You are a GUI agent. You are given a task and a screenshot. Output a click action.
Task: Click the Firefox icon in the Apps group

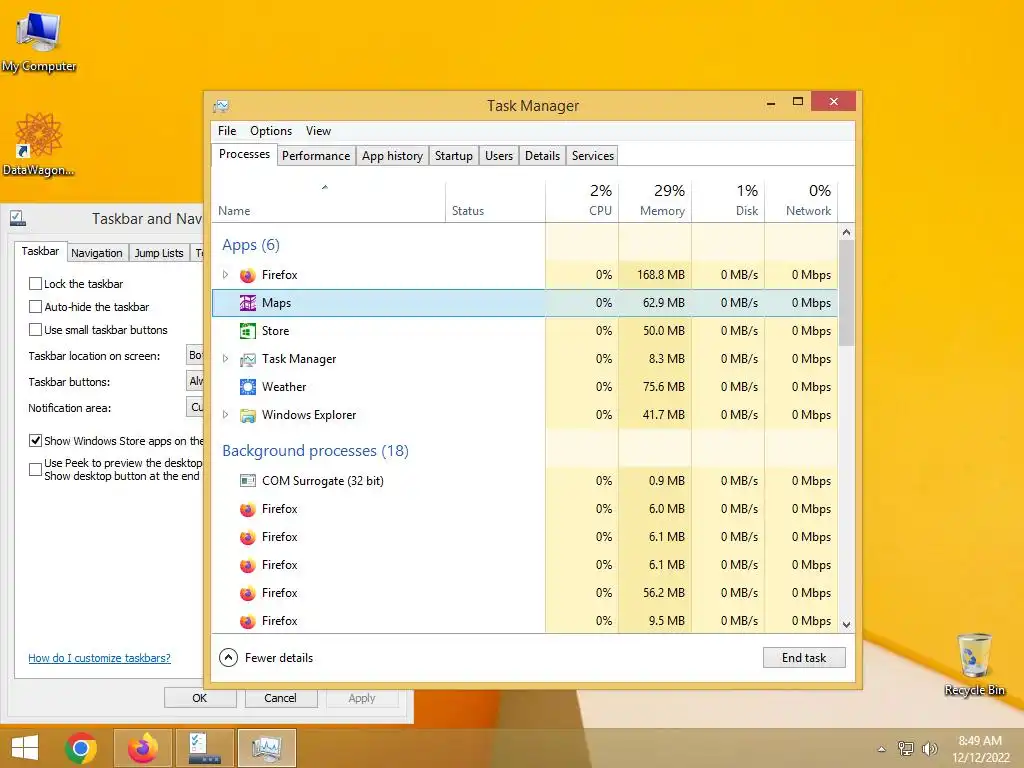[248, 275]
